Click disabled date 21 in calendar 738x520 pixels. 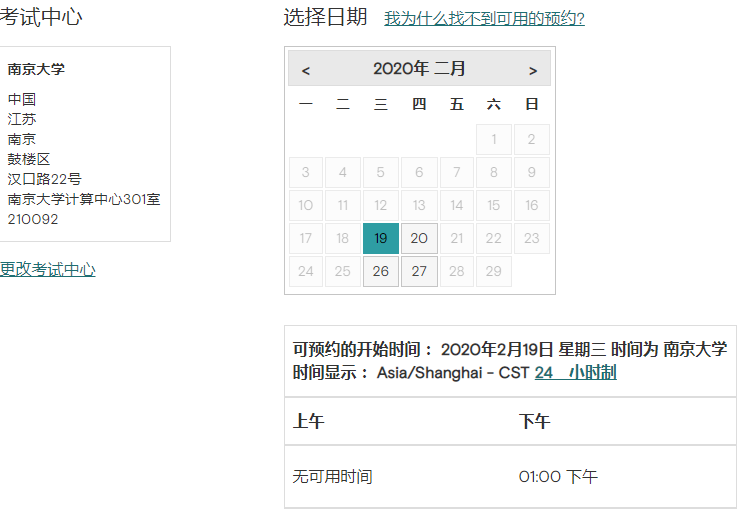pos(457,238)
